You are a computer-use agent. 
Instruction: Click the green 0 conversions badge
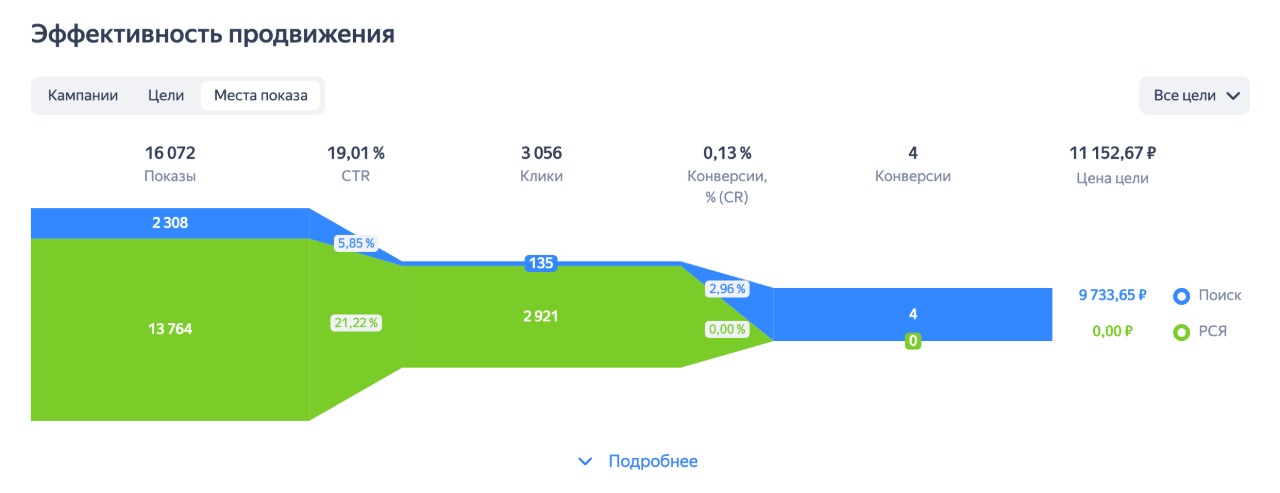pos(912,341)
